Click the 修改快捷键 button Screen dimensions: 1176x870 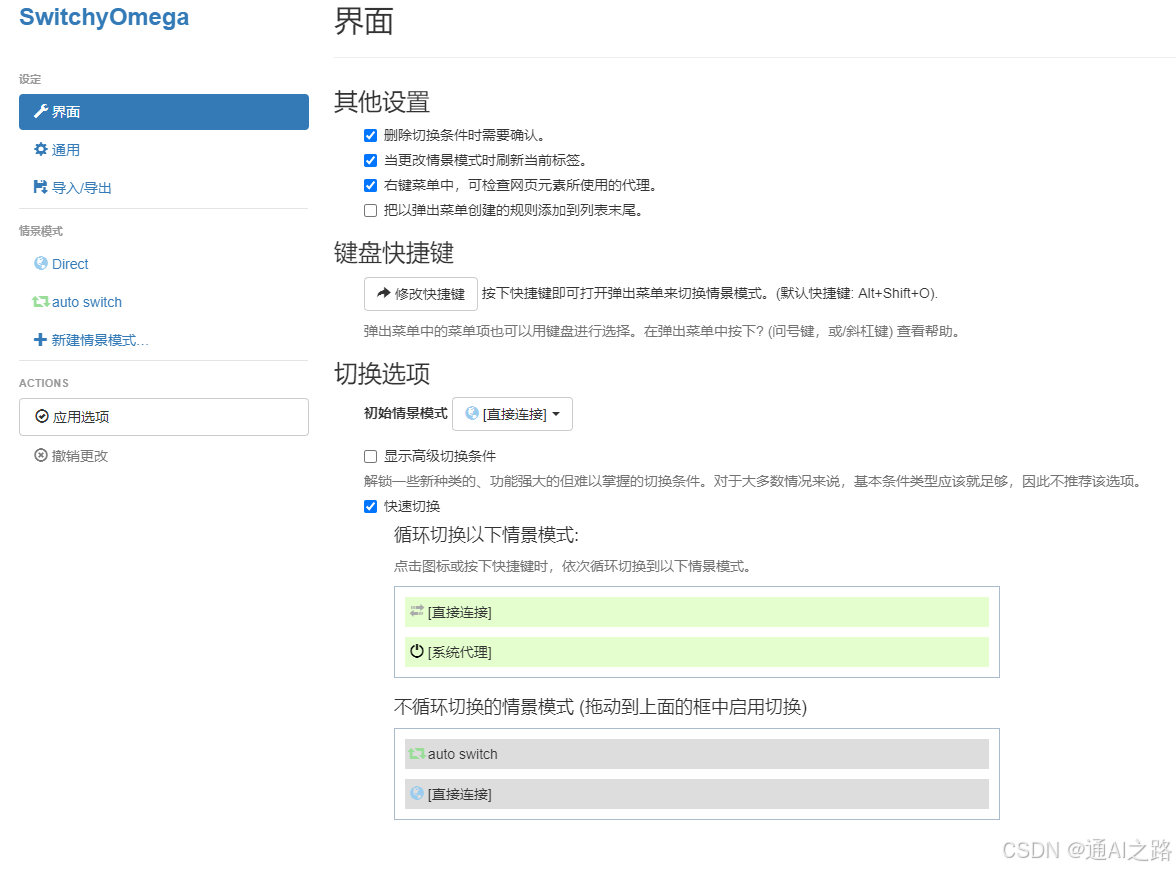tap(421, 294)
